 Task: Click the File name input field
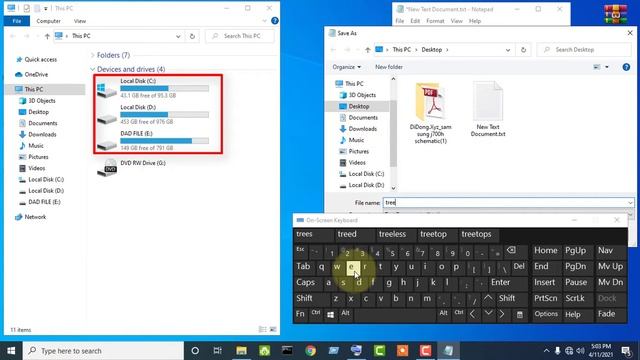pyautogui.click(x=504, y=202)
